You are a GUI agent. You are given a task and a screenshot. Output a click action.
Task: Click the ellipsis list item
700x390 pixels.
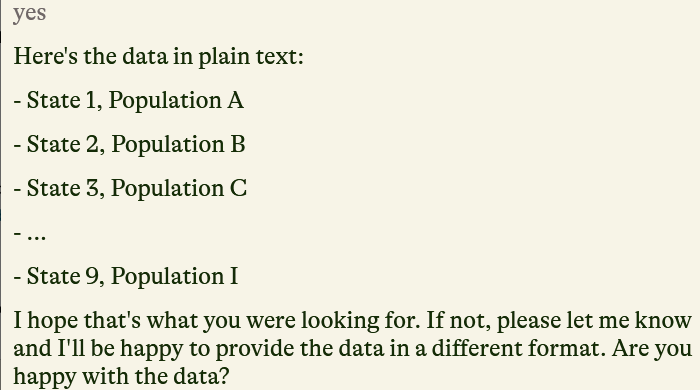coord(30,234)
